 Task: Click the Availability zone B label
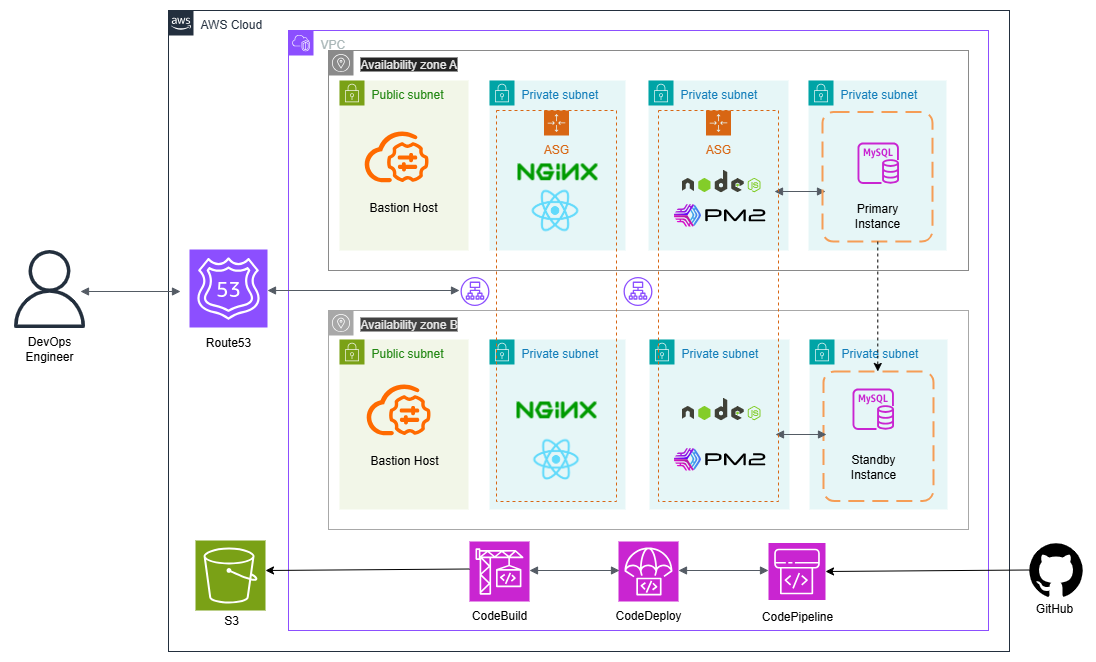(409, 324)
